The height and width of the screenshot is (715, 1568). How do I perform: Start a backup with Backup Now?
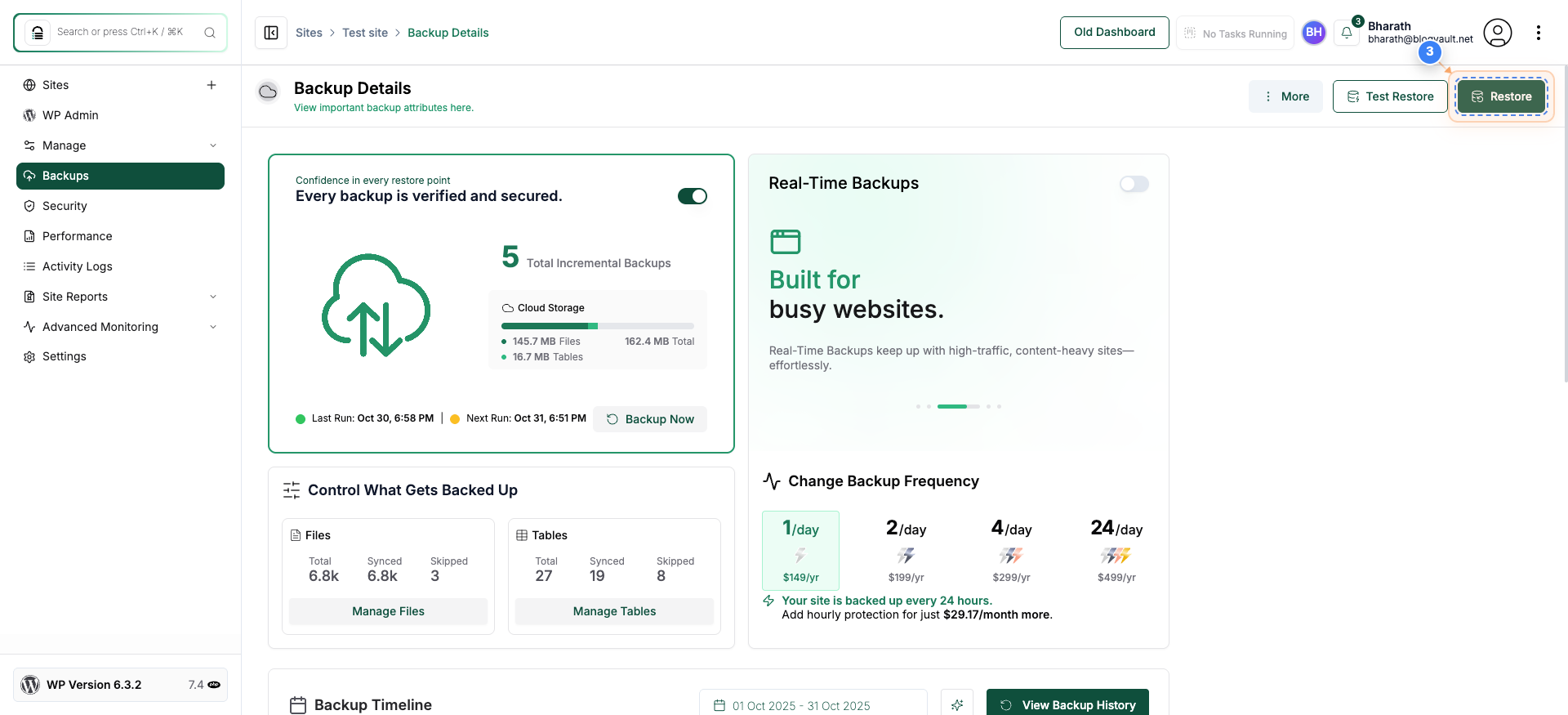click(650, 419)
